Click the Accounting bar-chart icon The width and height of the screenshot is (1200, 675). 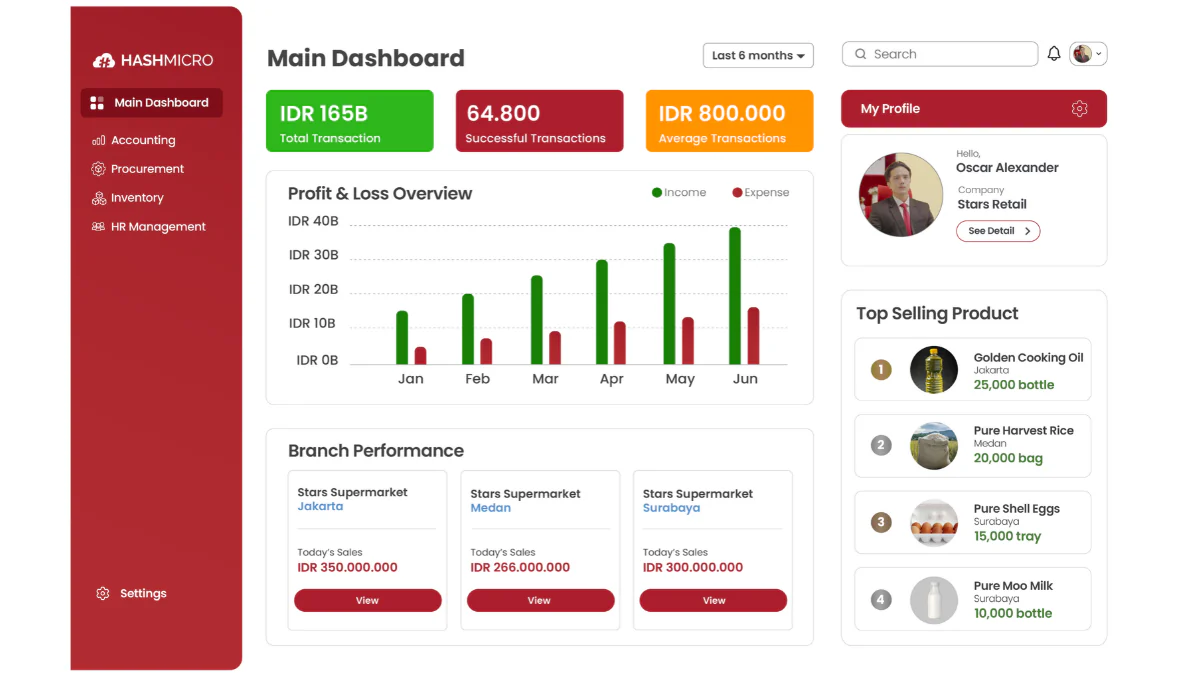click(x=98, y=141)
